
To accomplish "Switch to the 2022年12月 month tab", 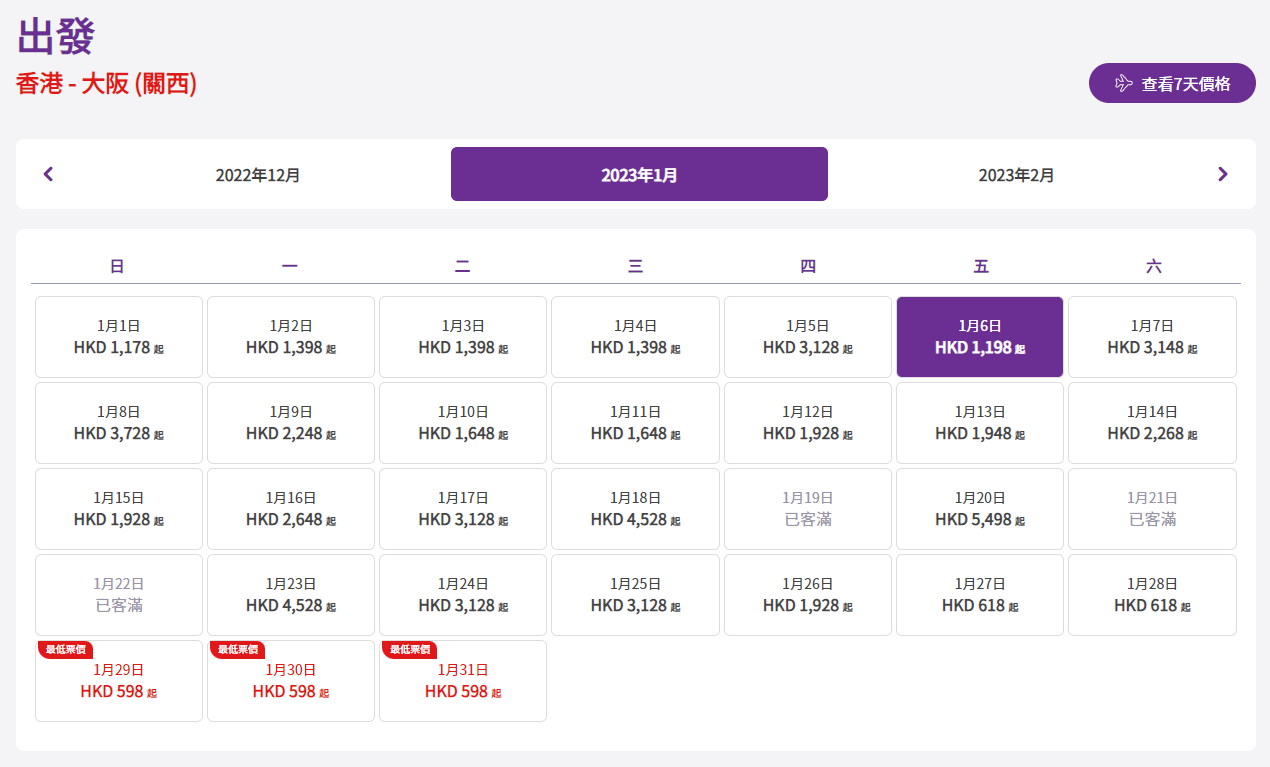I will click(258, 175).
